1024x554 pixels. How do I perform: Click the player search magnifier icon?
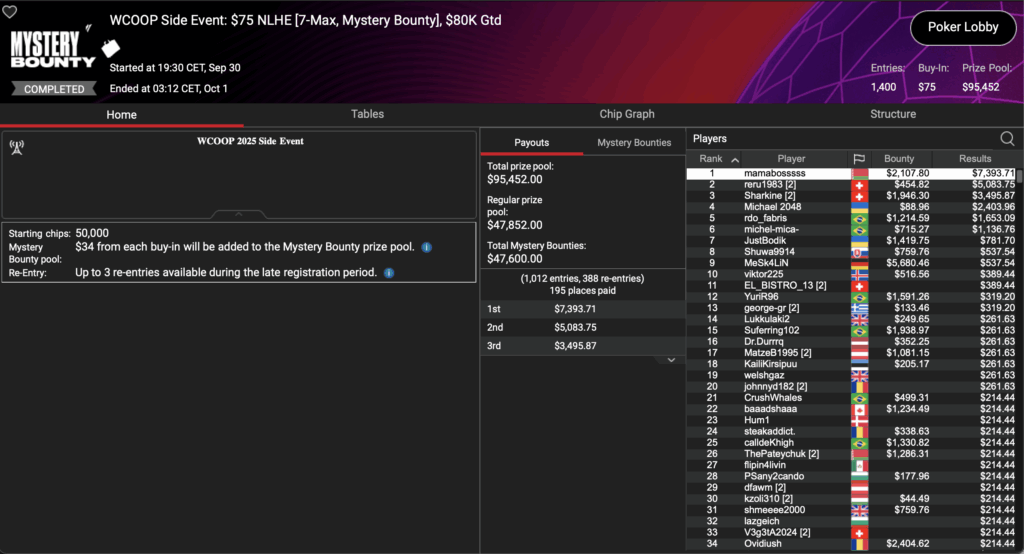(x=1007, y=139)
